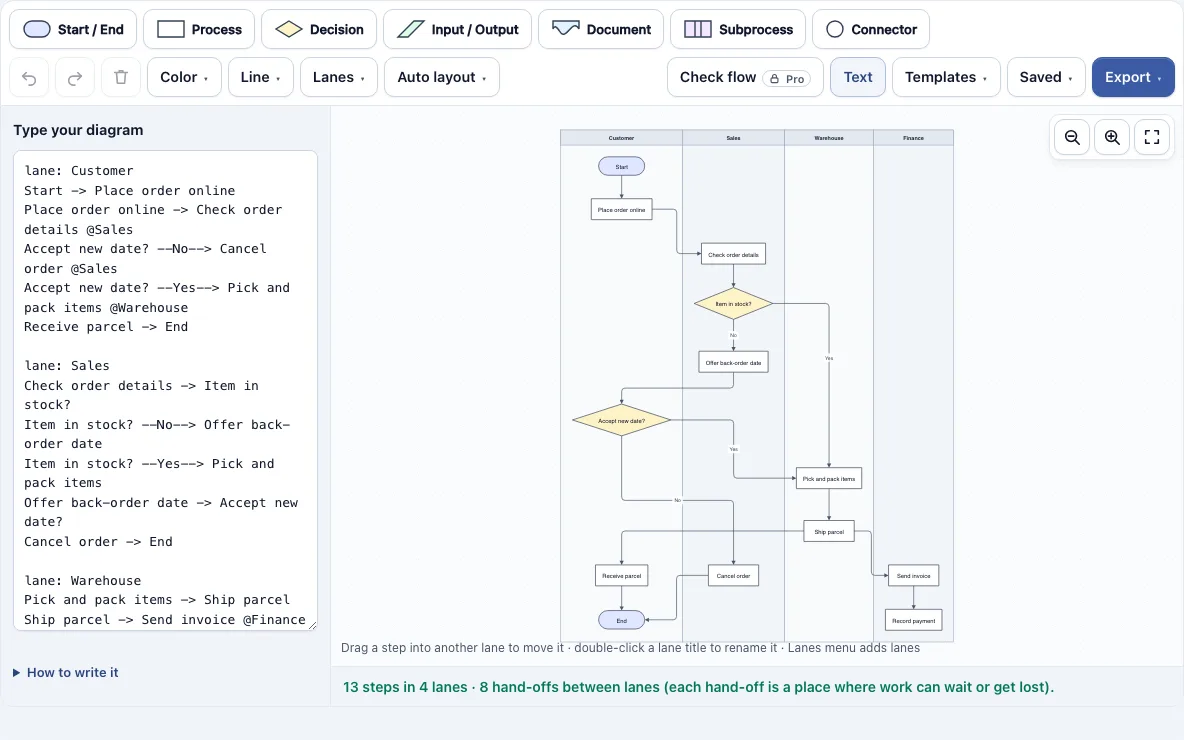Select the Offer back-order date step

click(733, 362)
